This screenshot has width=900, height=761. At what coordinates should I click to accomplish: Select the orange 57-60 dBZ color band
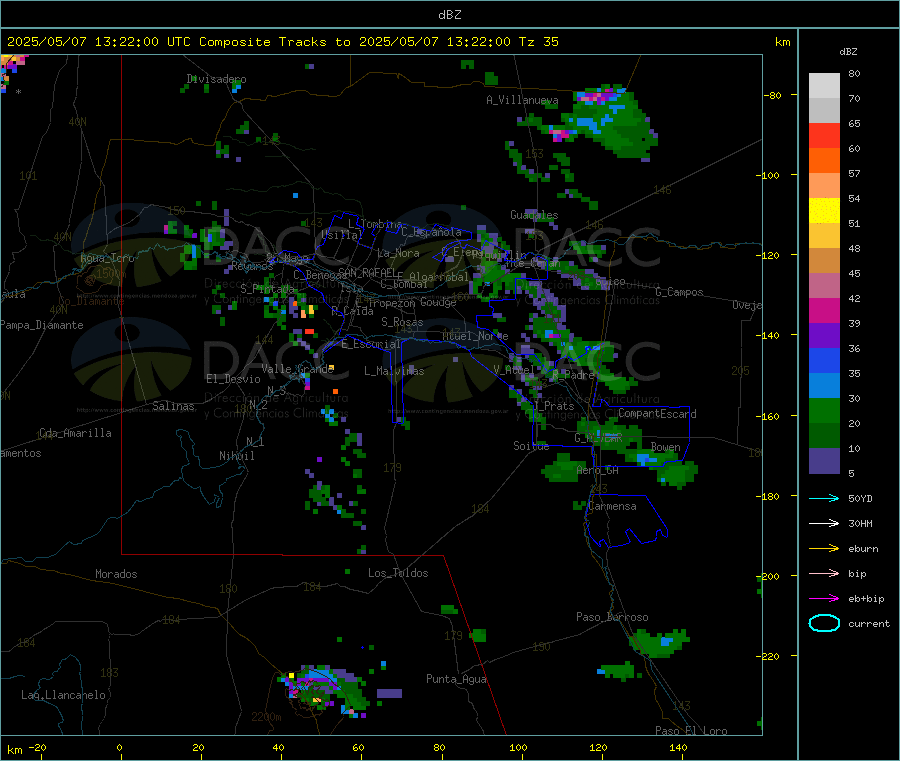click(x=824, y=161)
